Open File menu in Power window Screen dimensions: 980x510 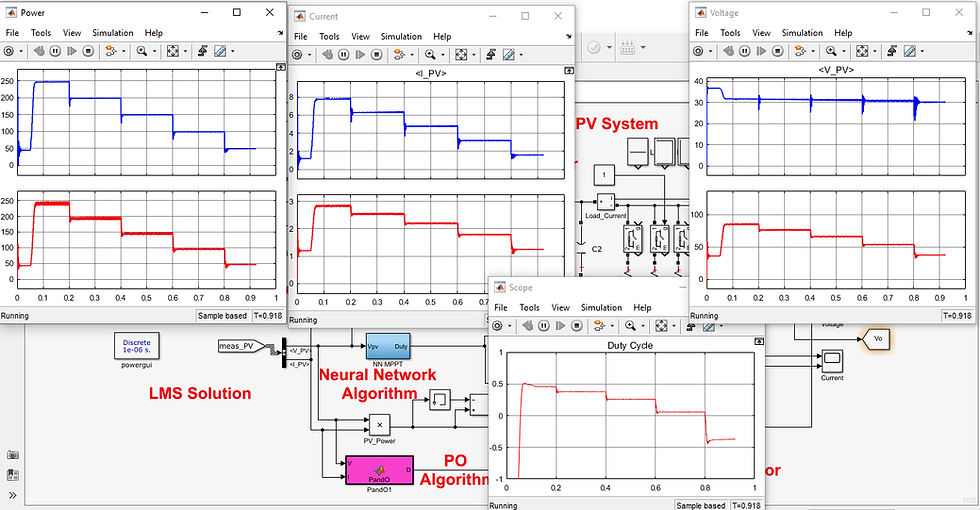(12, 32)
